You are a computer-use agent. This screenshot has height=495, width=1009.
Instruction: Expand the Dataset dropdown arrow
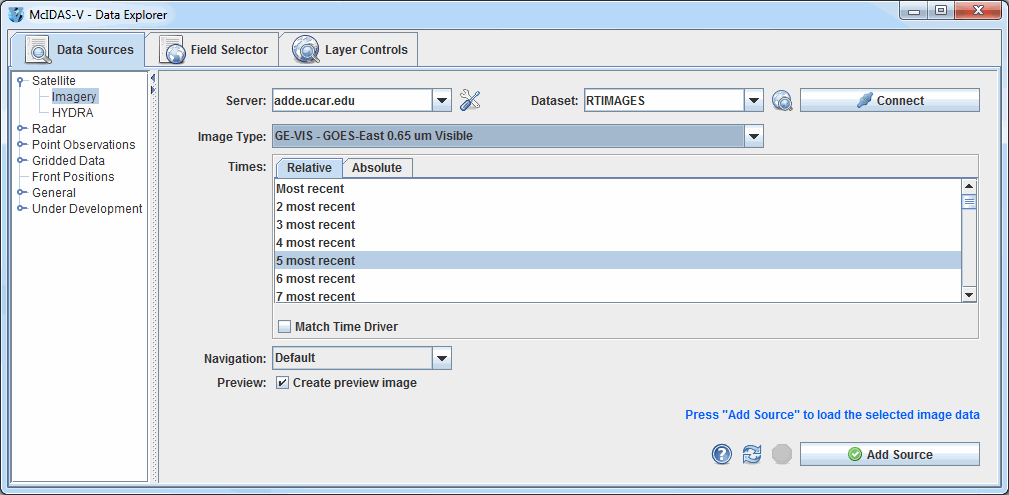[x=754, y=100]
